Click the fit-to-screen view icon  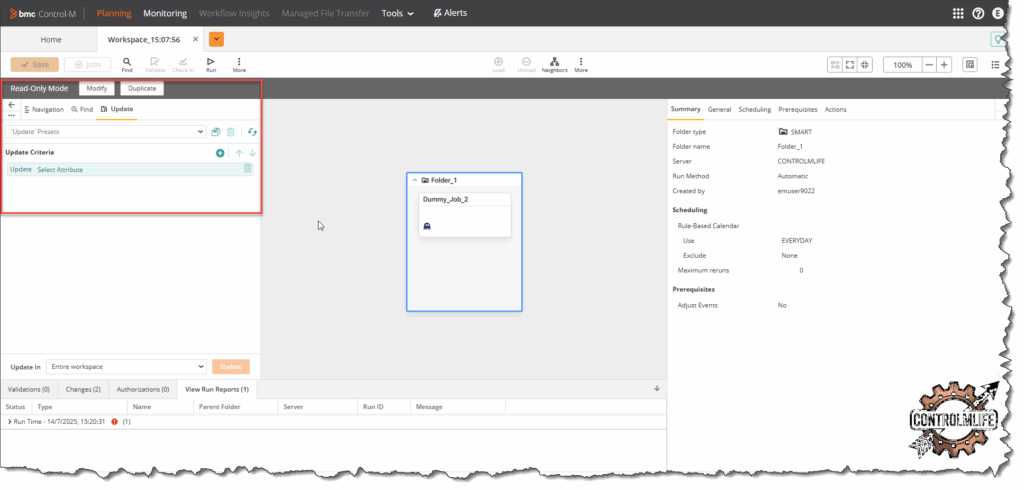[850, 64]
